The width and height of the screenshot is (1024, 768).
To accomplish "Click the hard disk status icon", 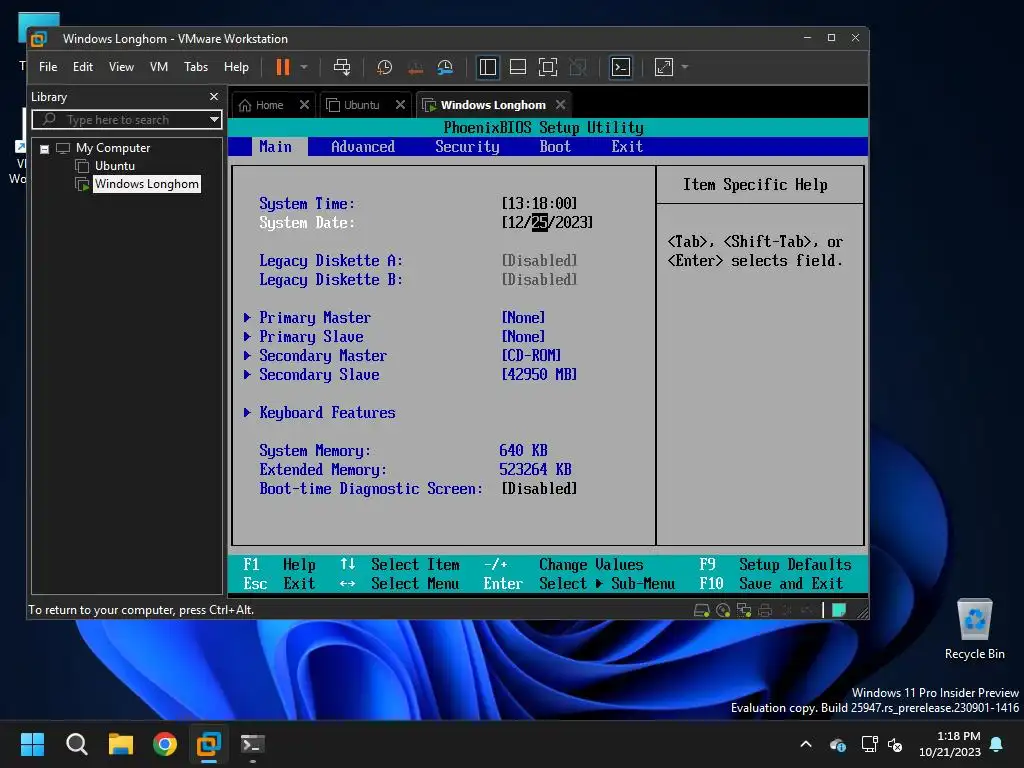I will point(701,610).
